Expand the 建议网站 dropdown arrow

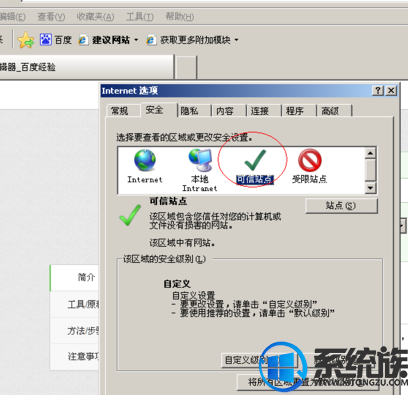click(x=136, y=40)
